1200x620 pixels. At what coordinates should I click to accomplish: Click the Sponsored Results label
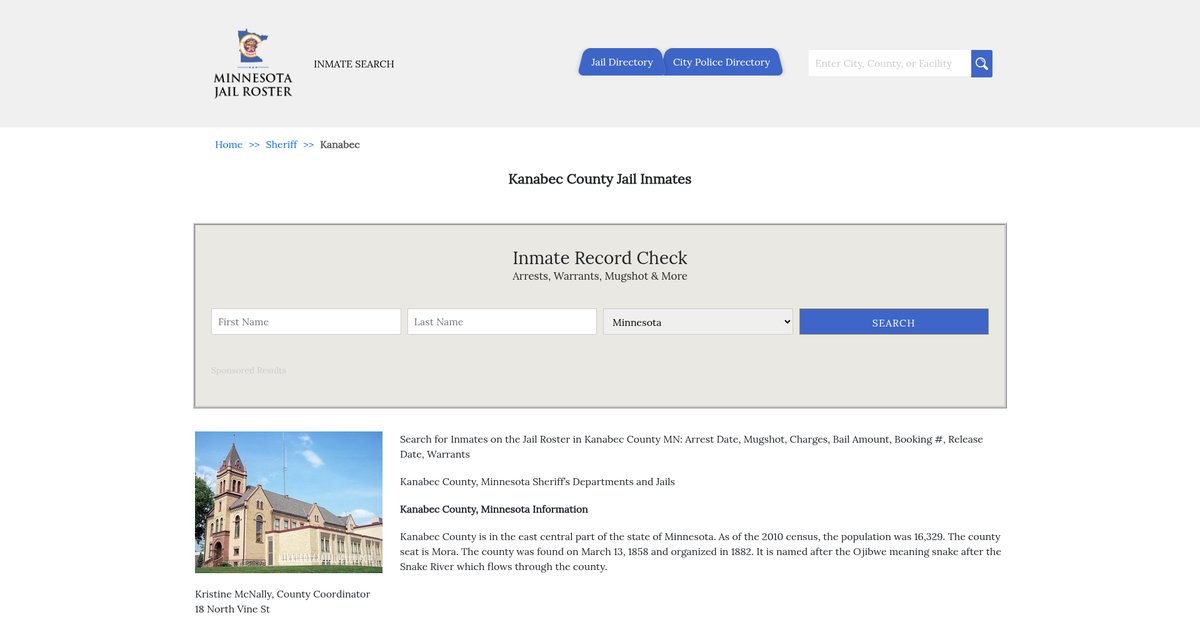coord(248,371)
